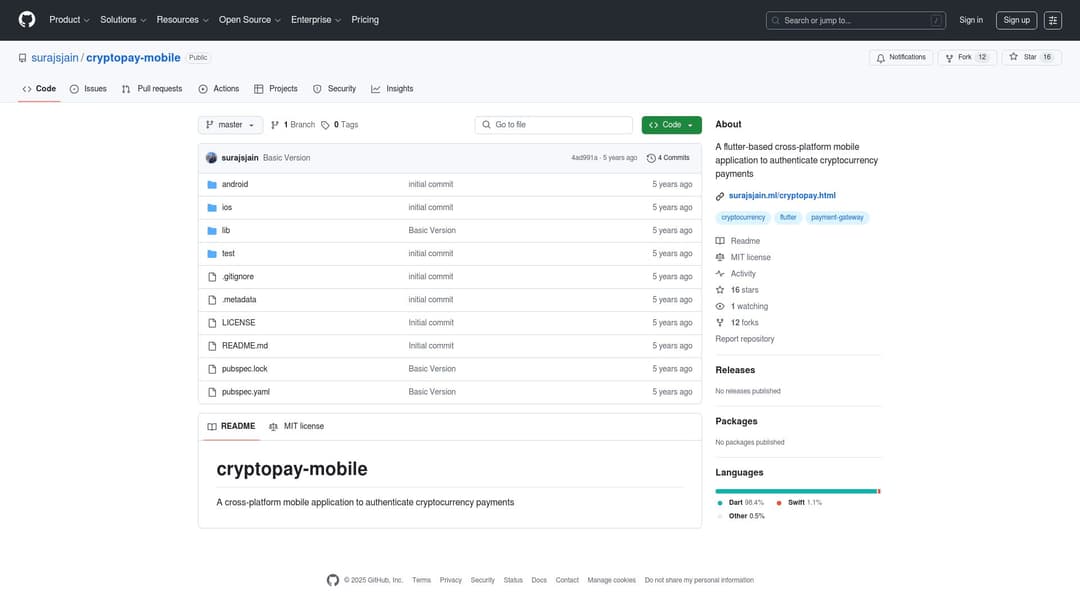Focus the Search or jump to field

click(x=855, y=21)
